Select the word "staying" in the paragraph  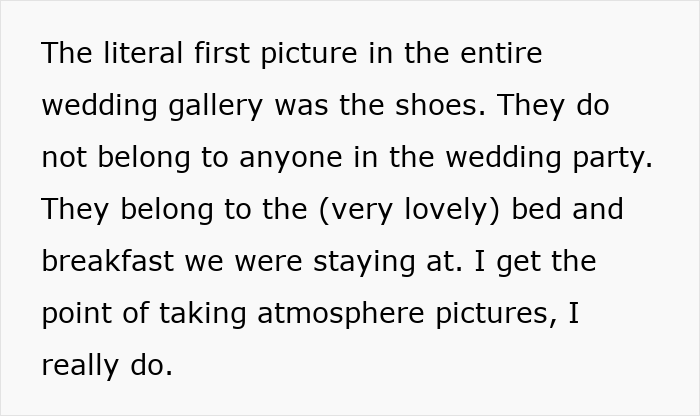point(364,262)
